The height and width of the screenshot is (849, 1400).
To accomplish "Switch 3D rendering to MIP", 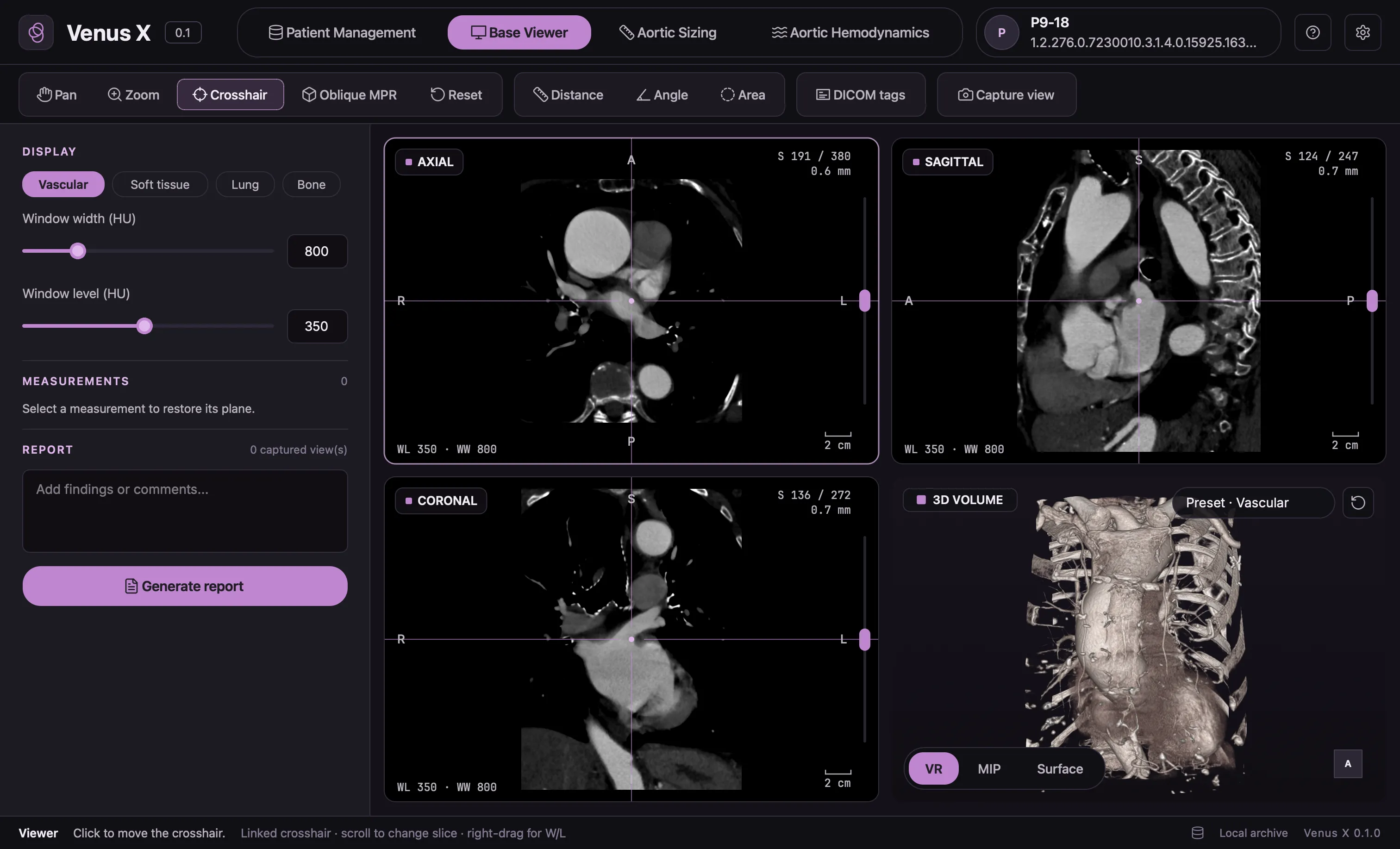I will click(988, 768).
